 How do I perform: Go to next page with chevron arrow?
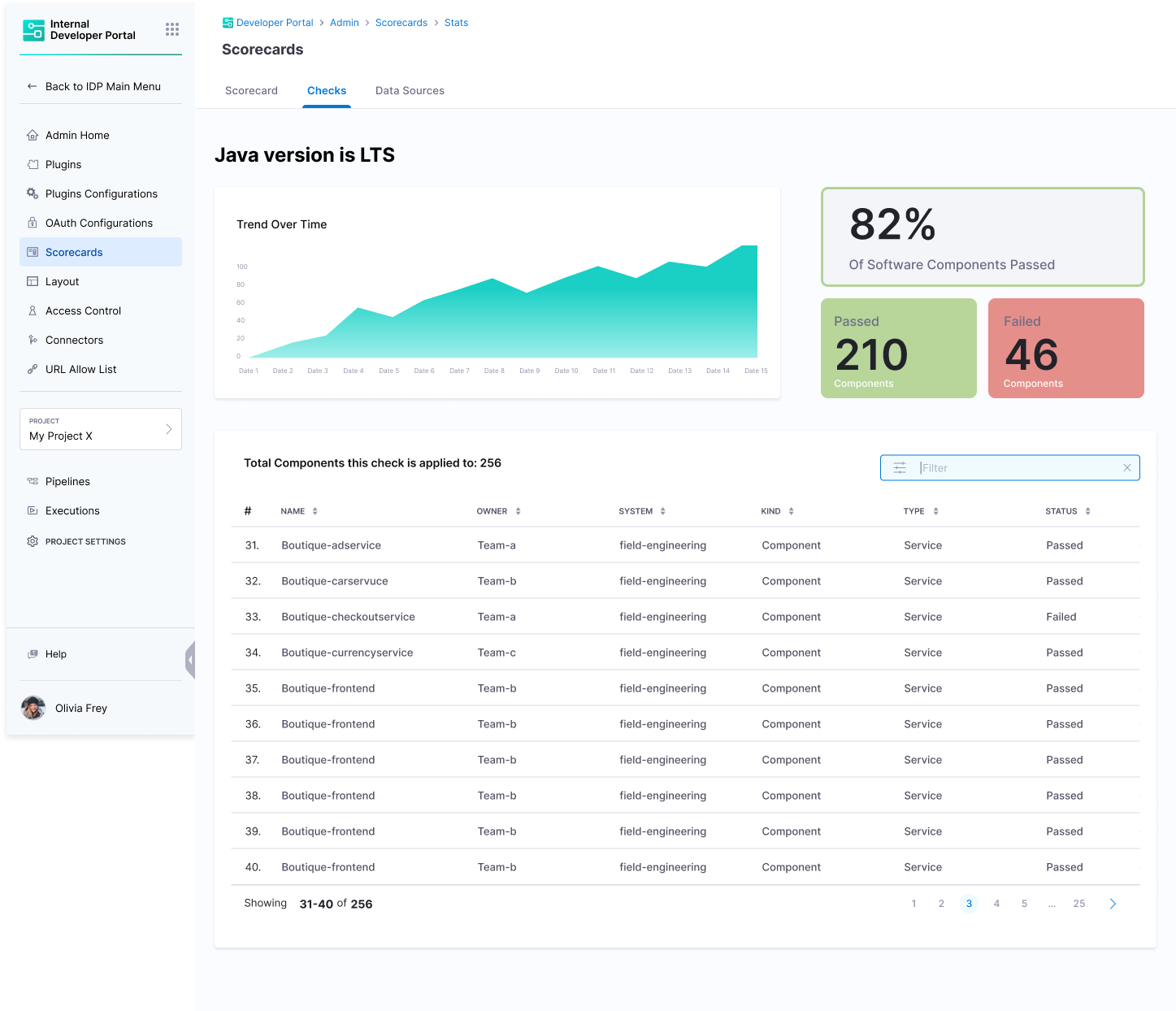click(x=1113, y=904)
